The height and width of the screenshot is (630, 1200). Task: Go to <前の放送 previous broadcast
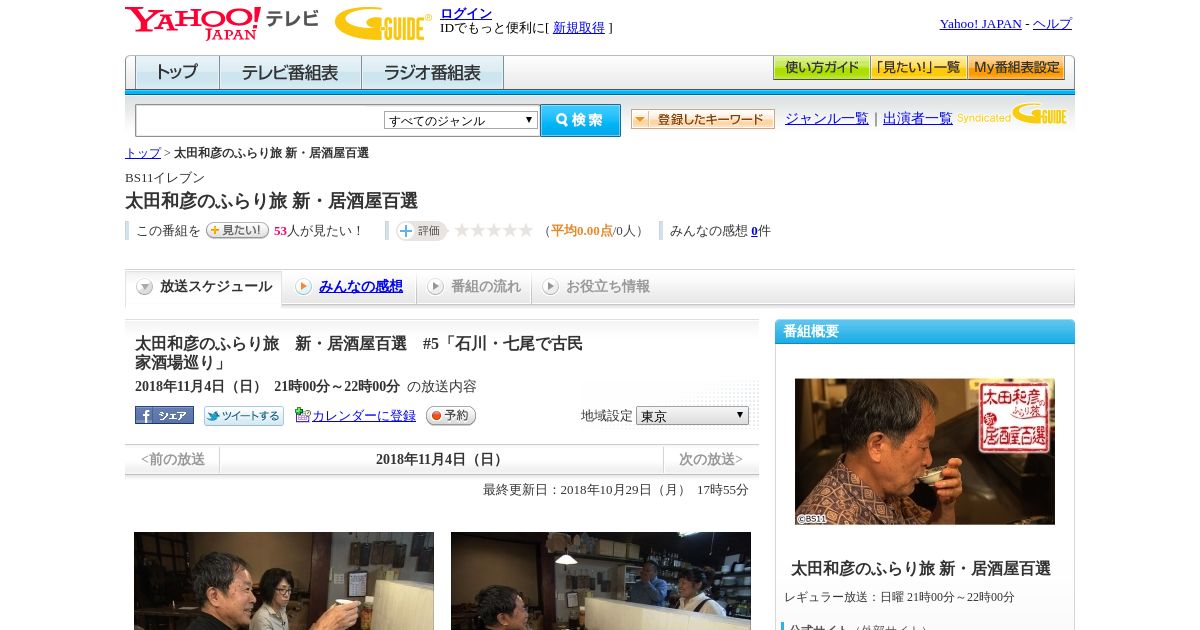(x=173, y=460)
